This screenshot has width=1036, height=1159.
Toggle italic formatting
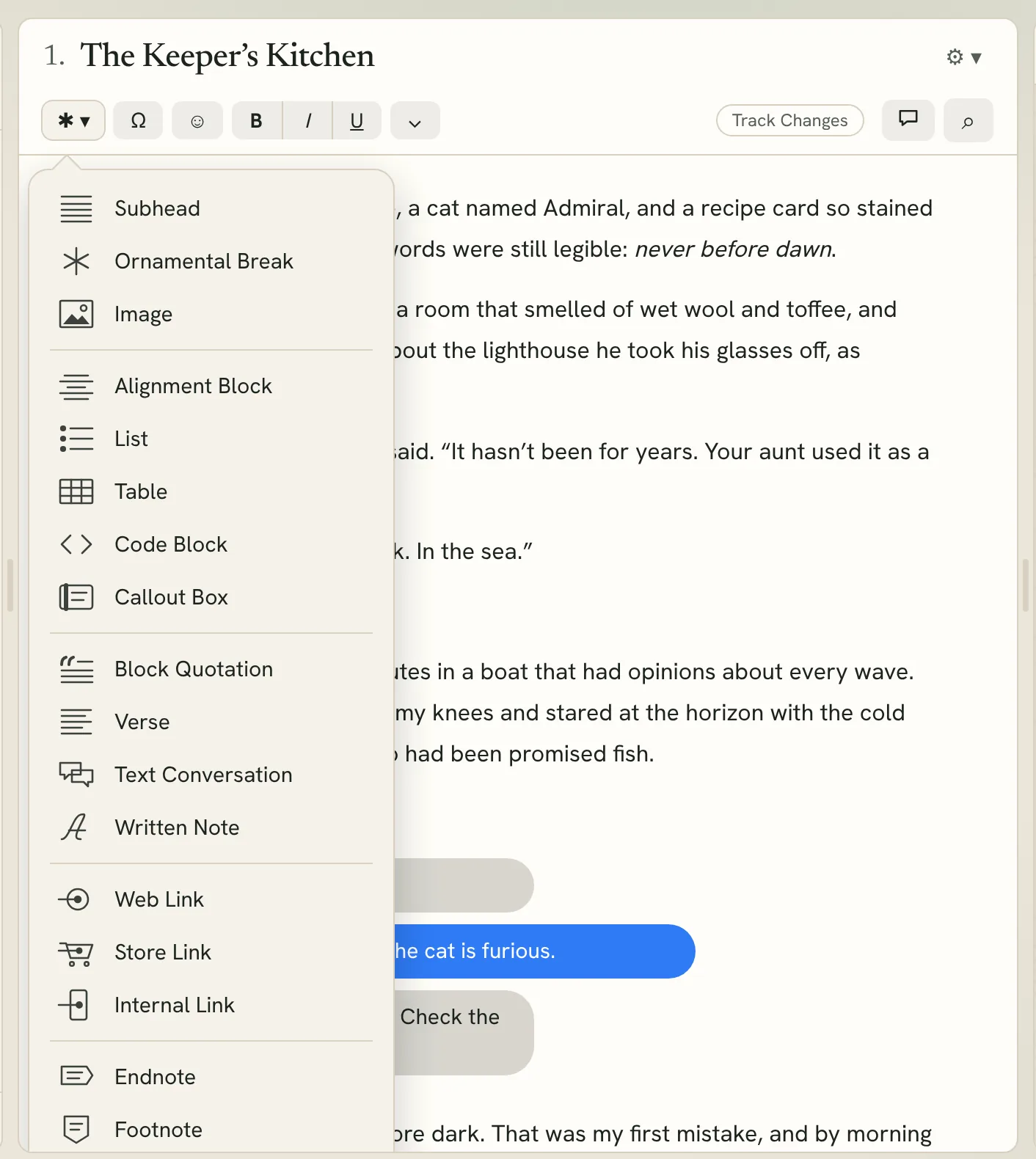[308, 120]
